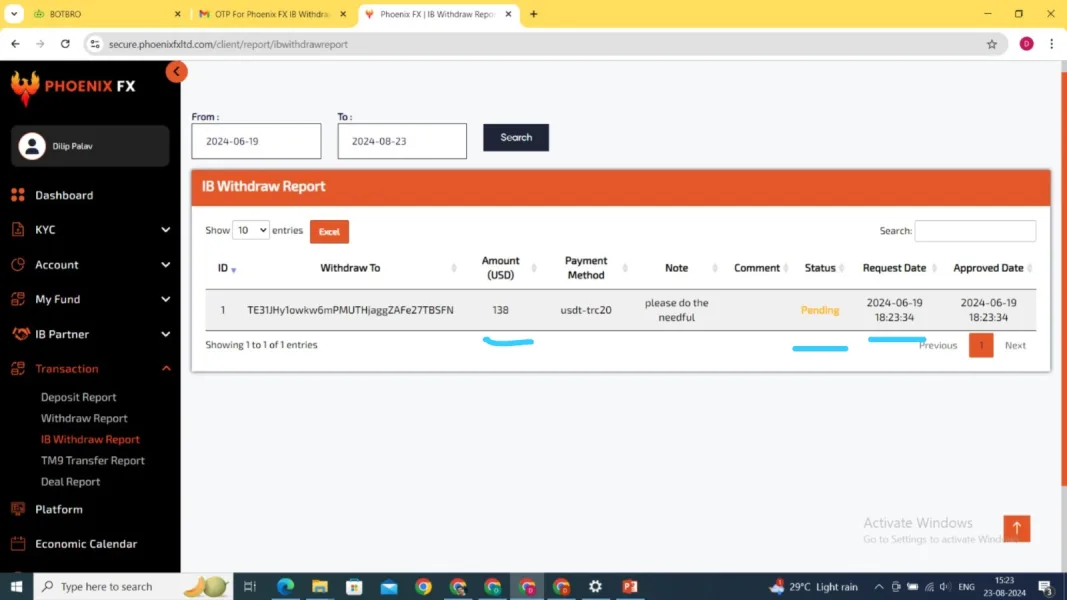Open the Deal Report page
This screenshot has height=600, width=1067.
(x=70, y=482)
